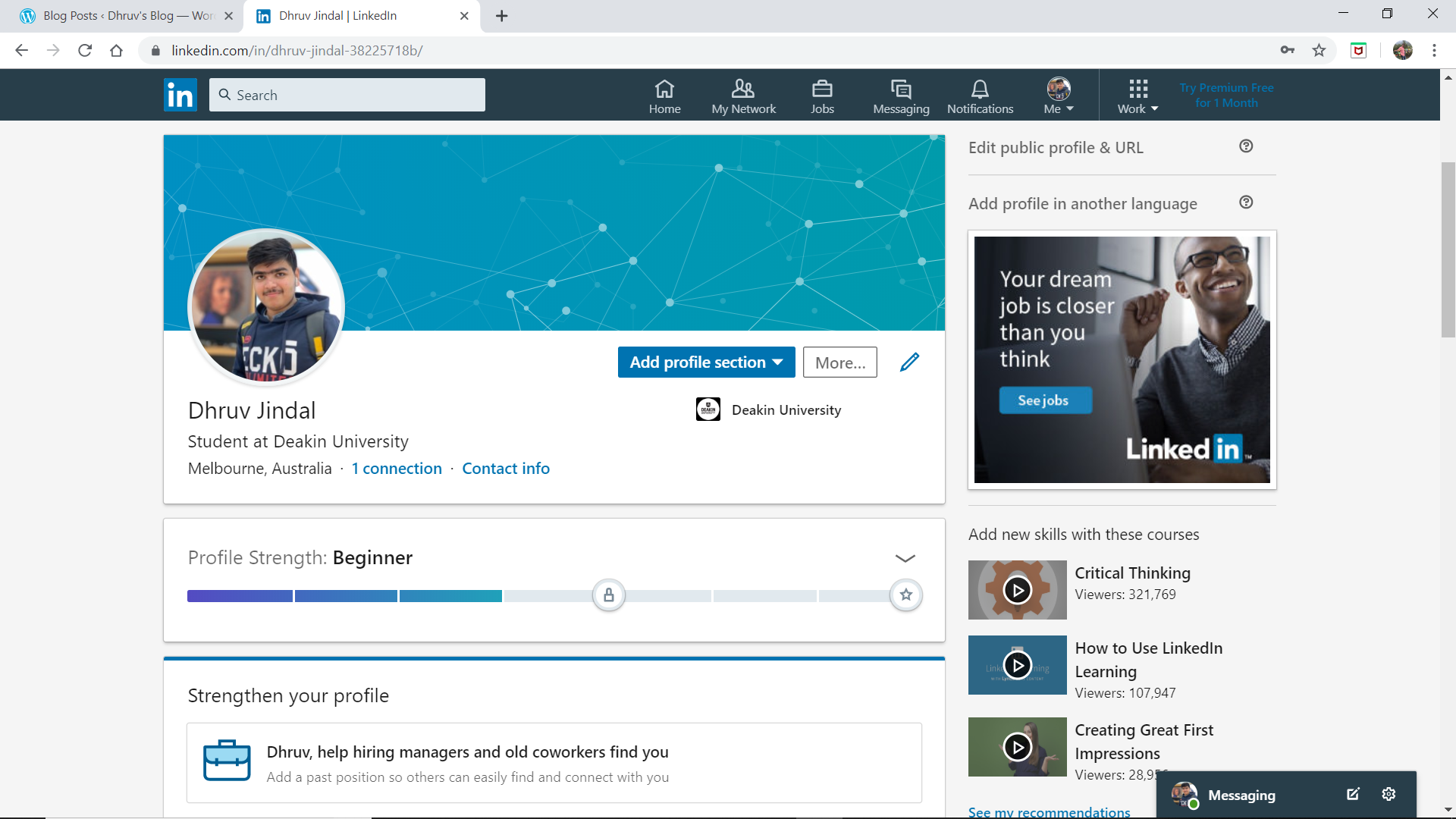Bookmark page with the star icon
The image size is (1456, 819).
[1319, 50]
